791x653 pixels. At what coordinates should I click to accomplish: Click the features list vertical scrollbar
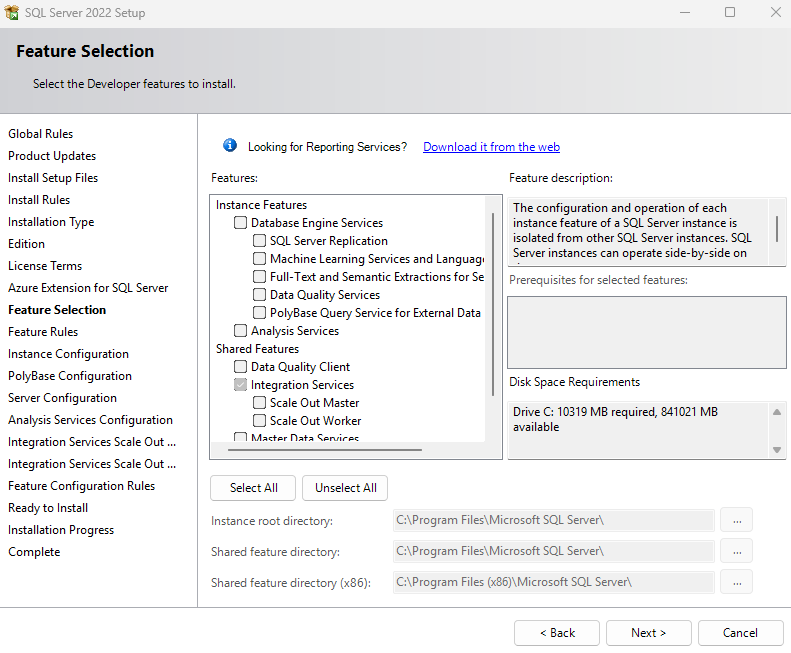click(x=493, y=304)
